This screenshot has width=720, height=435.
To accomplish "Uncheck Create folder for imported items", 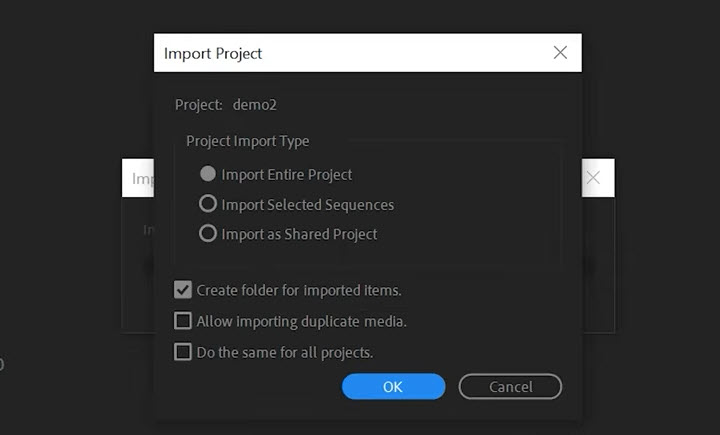I will tap(183, 291).
